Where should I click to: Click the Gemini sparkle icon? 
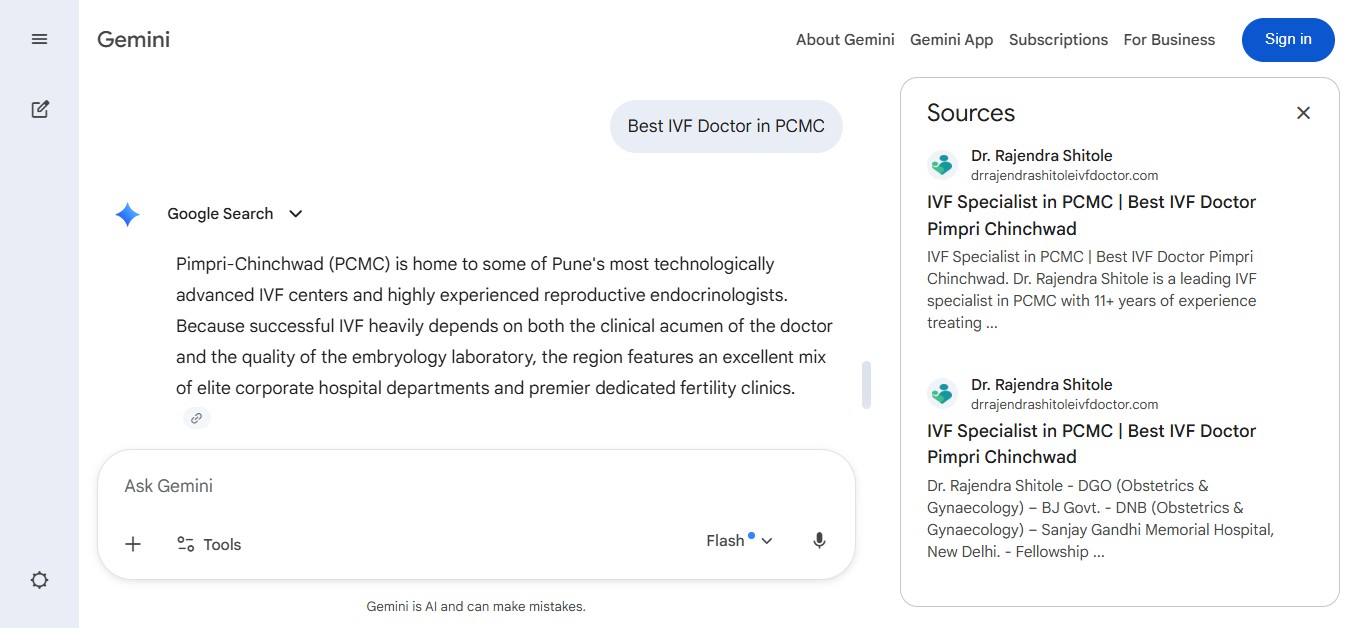(127, 214)
